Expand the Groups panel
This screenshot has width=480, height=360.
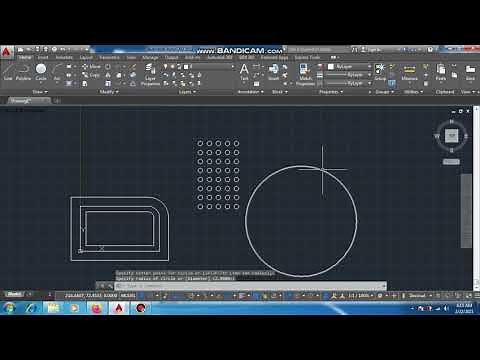click(x=384, y=92)
